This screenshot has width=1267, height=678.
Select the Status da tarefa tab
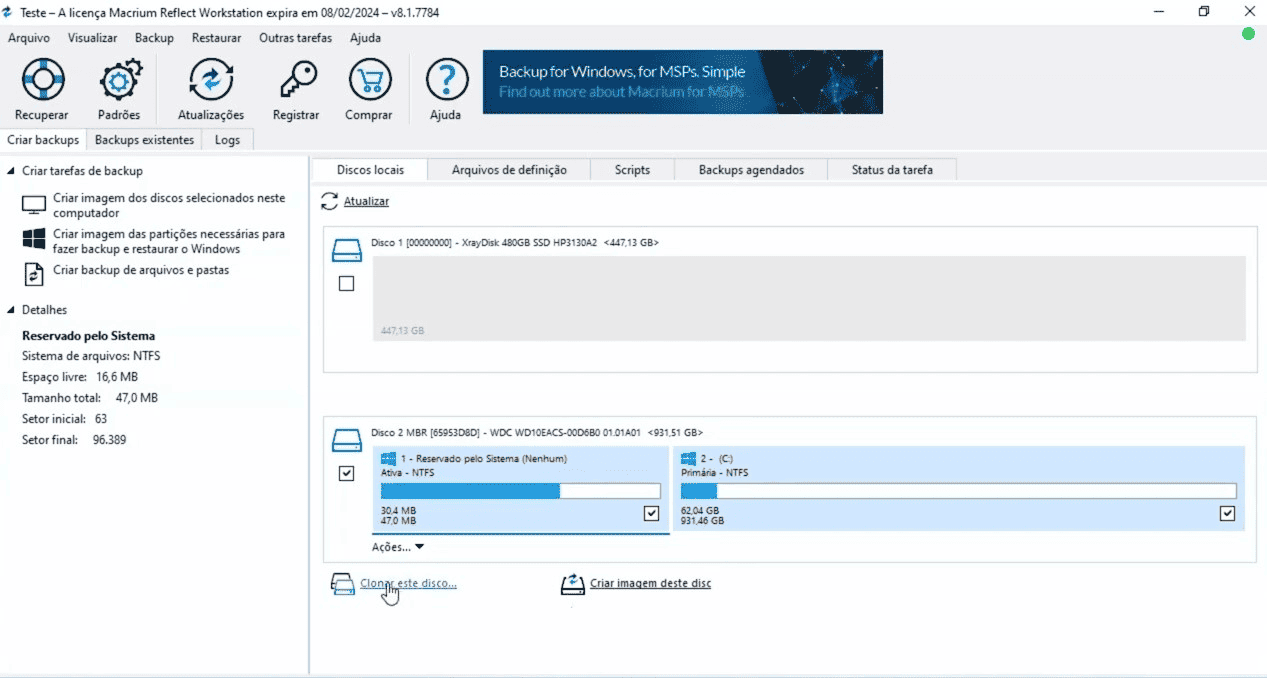892,170
